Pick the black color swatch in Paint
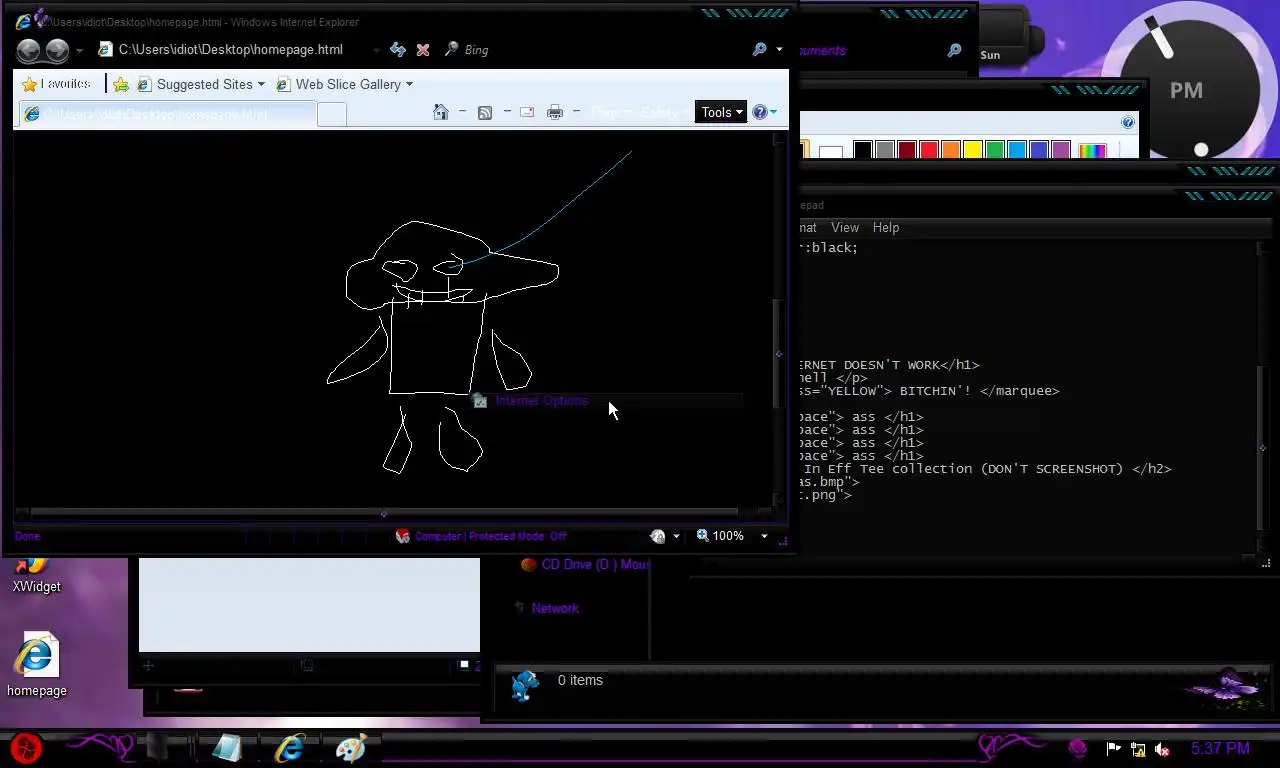This screenshot has width=1280, height=768. coord(863,151)
